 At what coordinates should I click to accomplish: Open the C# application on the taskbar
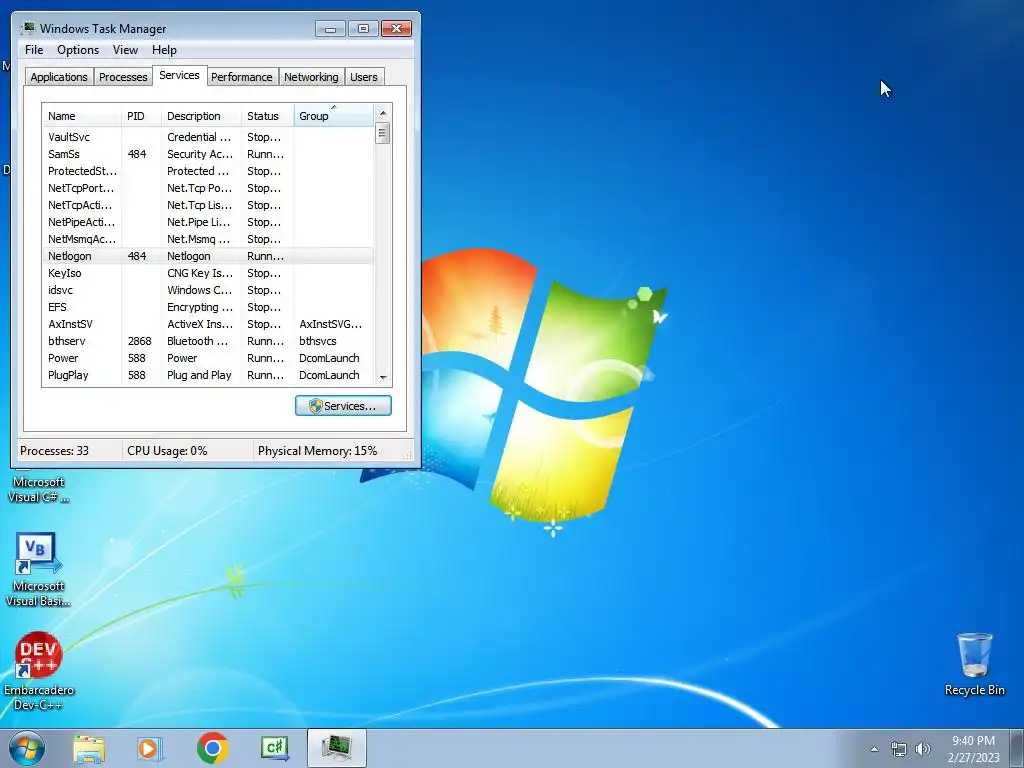[275, 748]
